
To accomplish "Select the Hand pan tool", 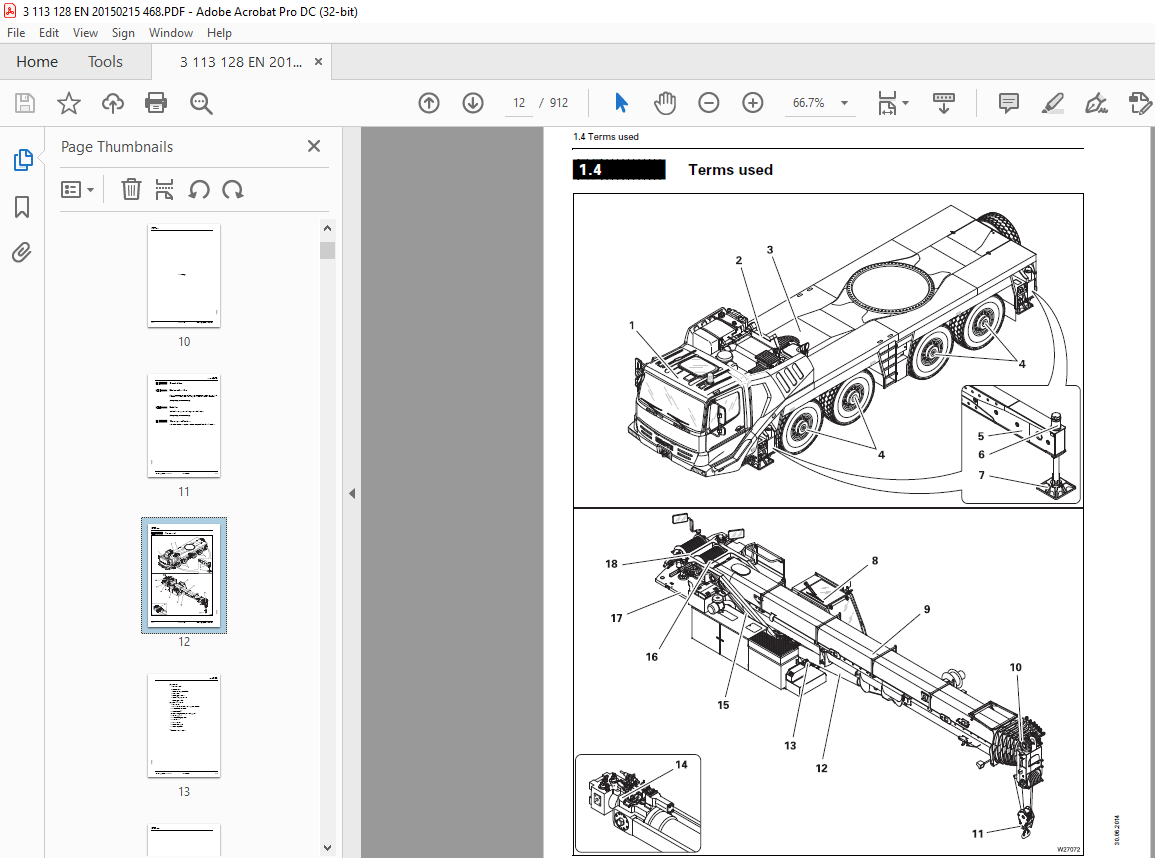I will pyautogui.click(x=664, y=103).
